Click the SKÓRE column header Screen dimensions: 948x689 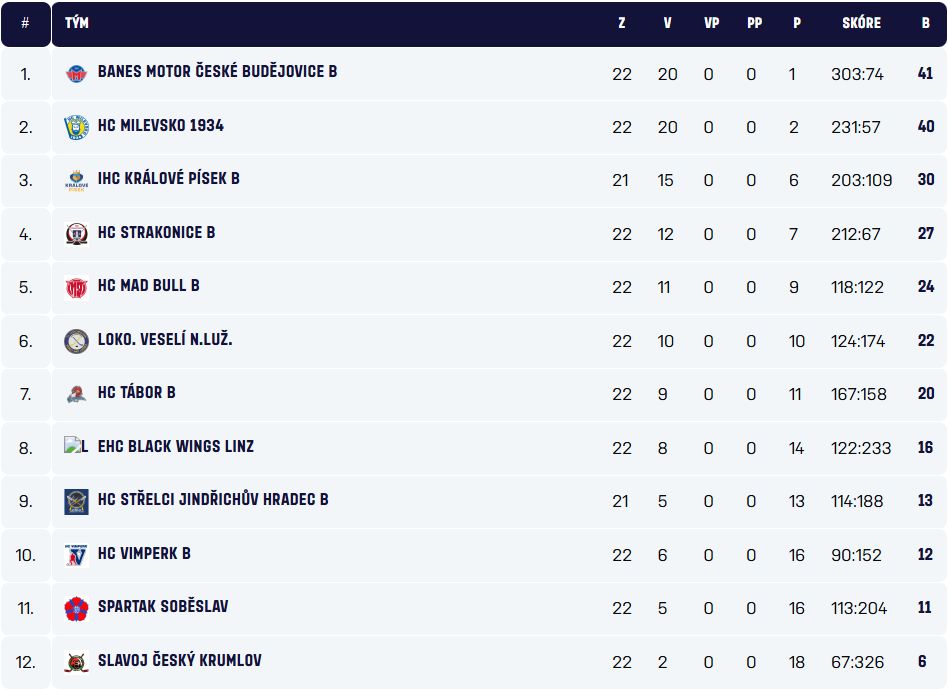861,23
